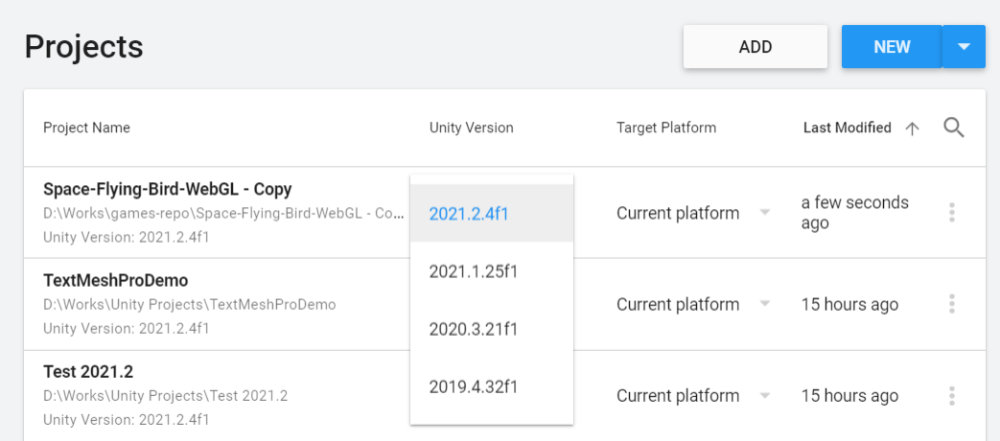Sort by Project Name column header
The width and height of the screenshot is (1000, 441).
coord(86,128)
